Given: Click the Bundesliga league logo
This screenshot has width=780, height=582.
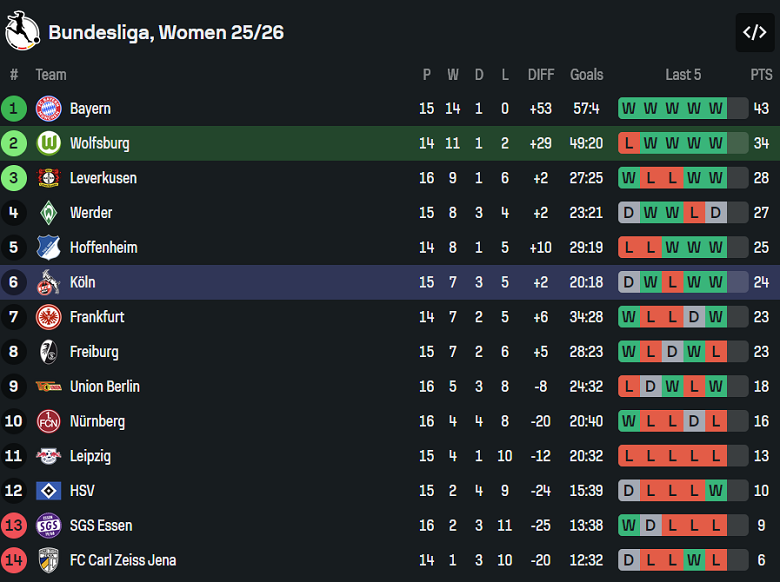Looking at the screenshot, I should tap(22, 32).
